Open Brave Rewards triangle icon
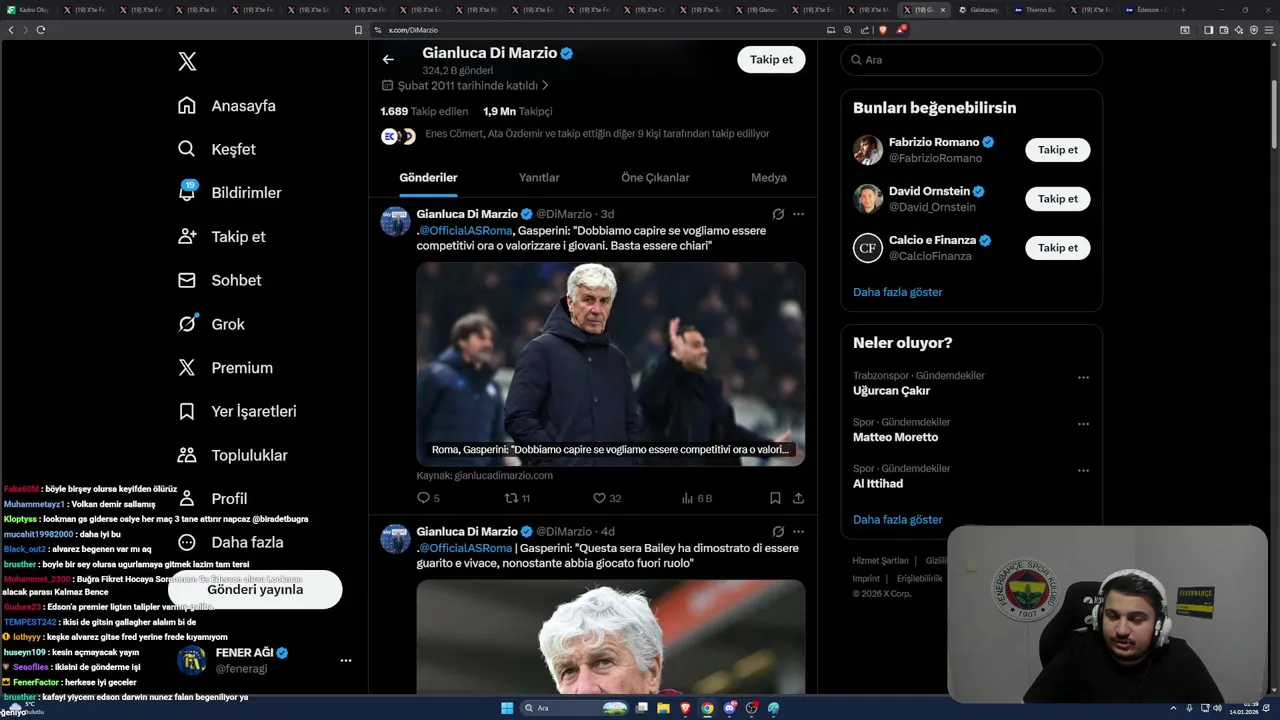The height and width of the screenshot is (720, 1280). (x=901, y=30)
